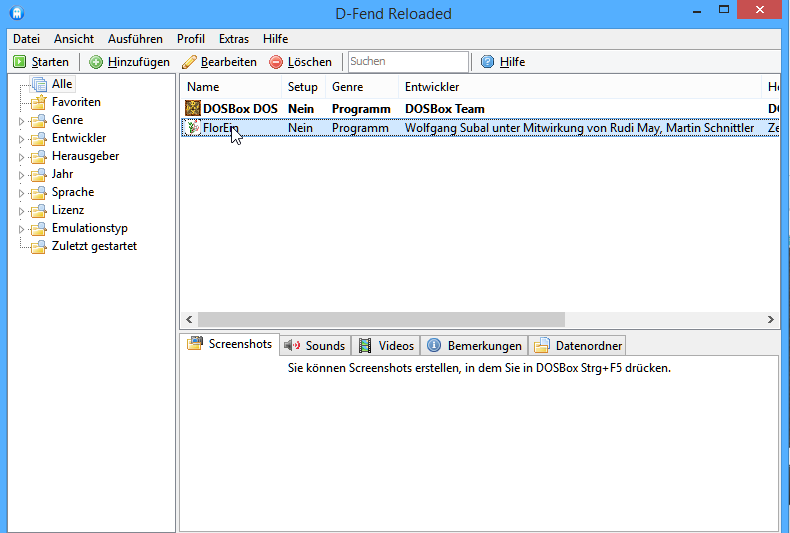790x533 pixels.
Task: Expand the Genre tree node
Action: [21, 121]
